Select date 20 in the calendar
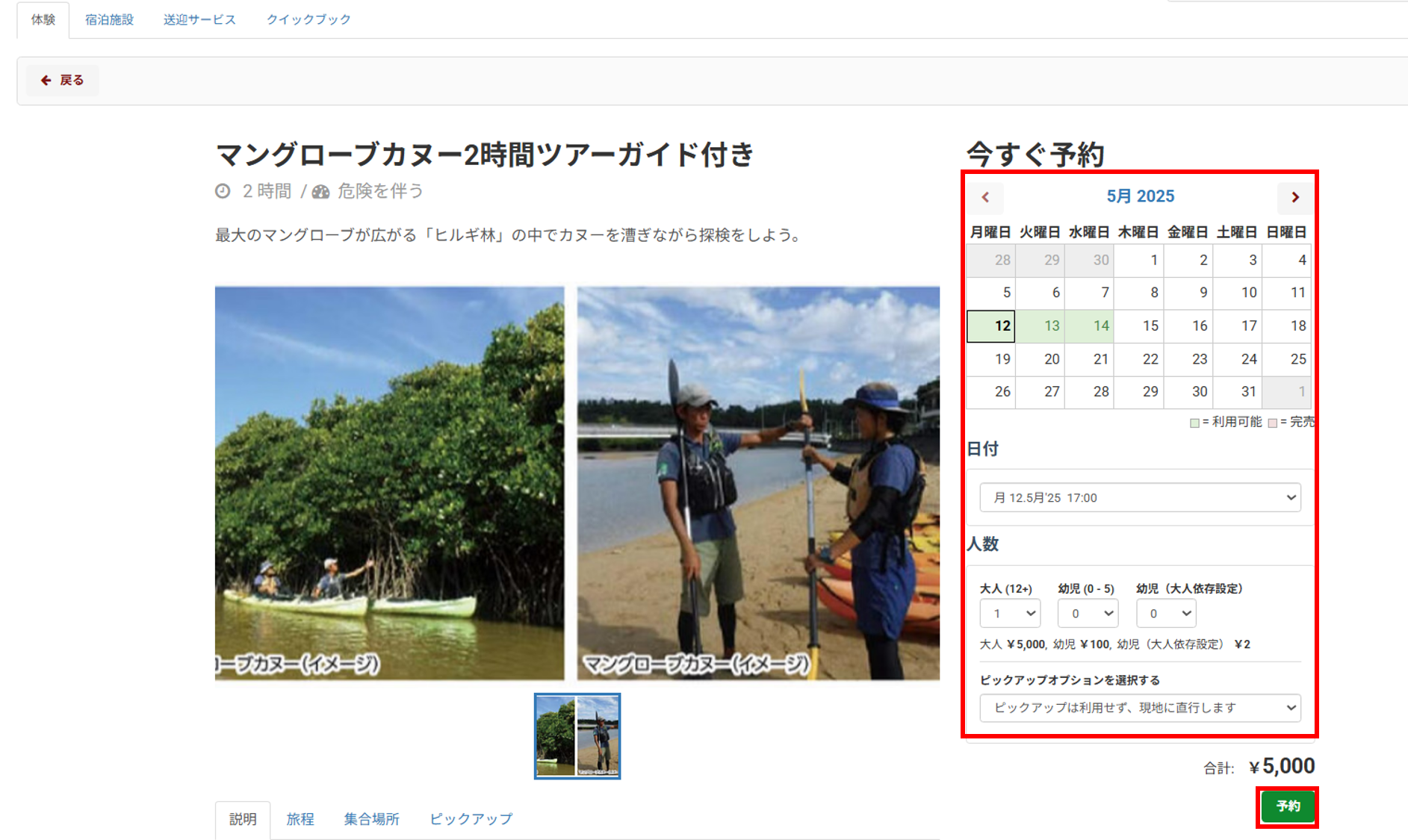The width and height of the screenshot is (1408, 840). 1041,359
